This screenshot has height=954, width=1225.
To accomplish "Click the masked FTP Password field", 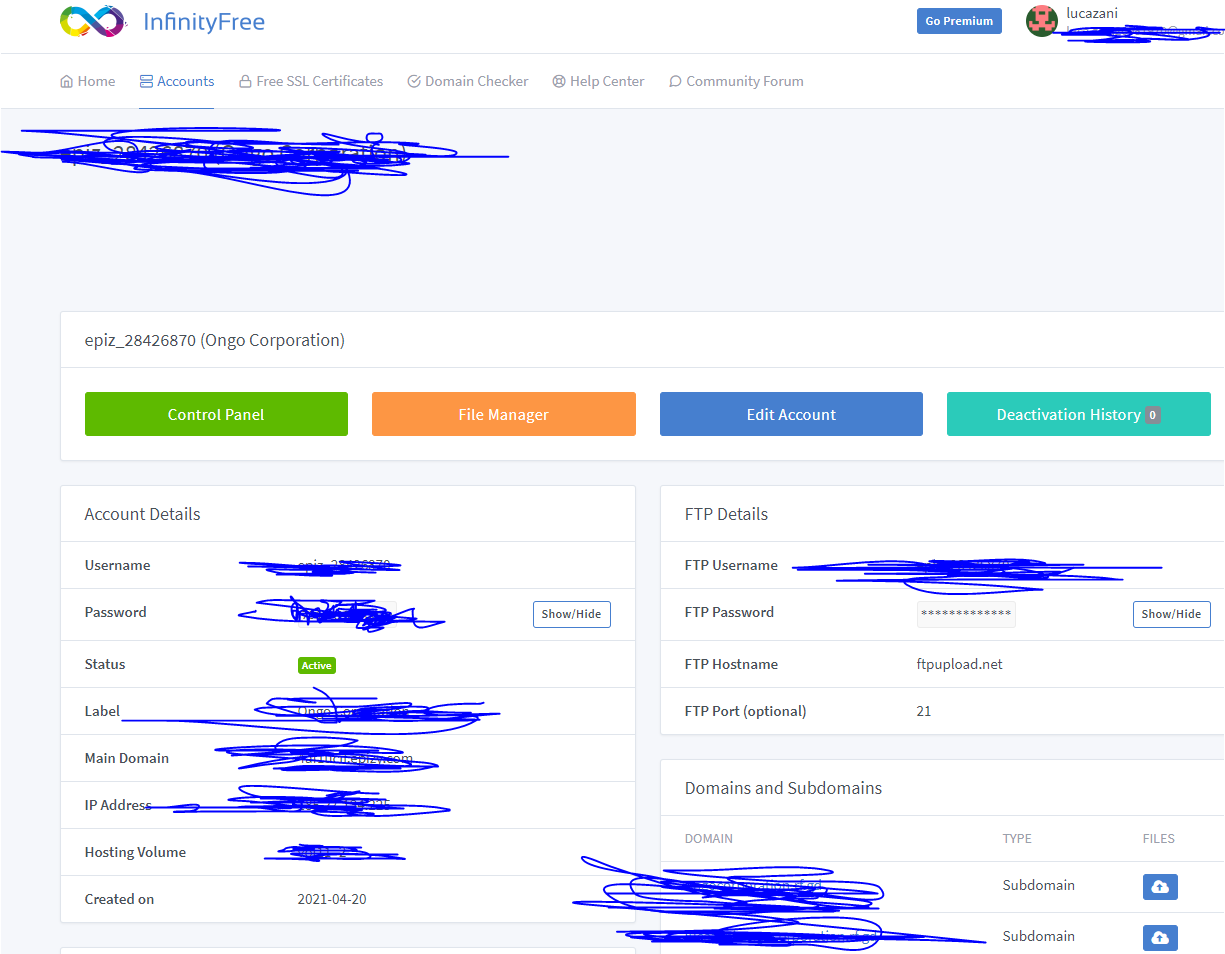I will click(x=966, y=614).
